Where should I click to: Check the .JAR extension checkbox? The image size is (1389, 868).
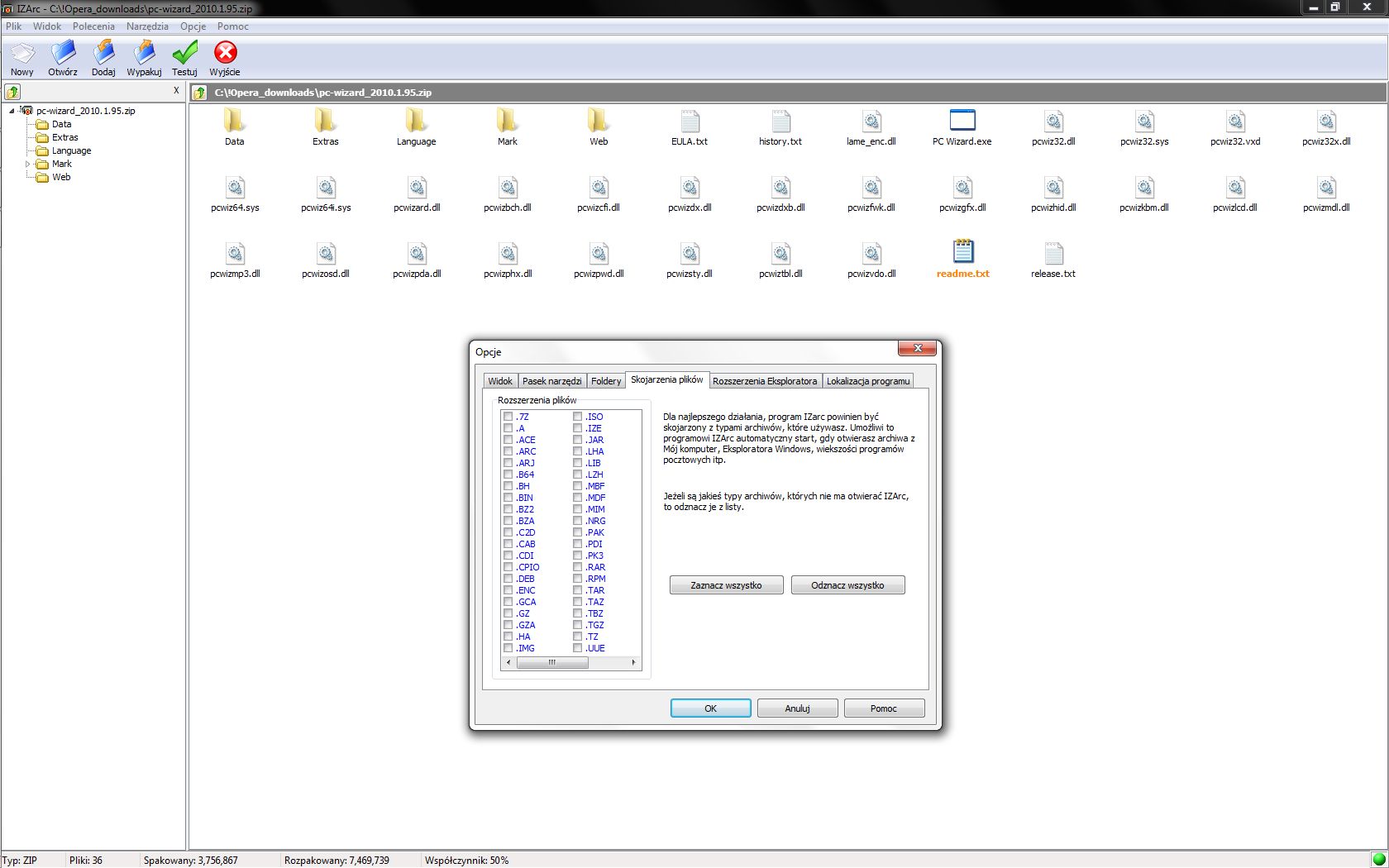click(577, 440)
